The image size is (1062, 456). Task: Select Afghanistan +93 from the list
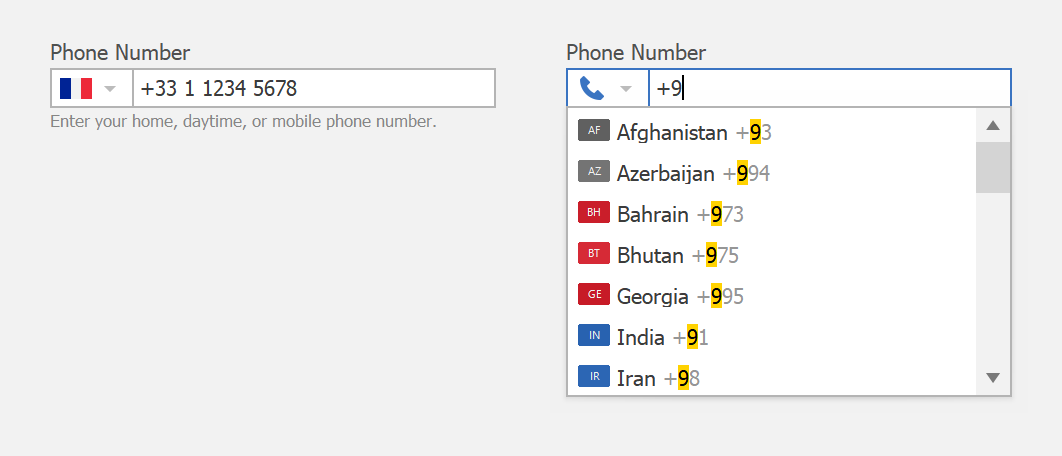[x=771, y=132]
